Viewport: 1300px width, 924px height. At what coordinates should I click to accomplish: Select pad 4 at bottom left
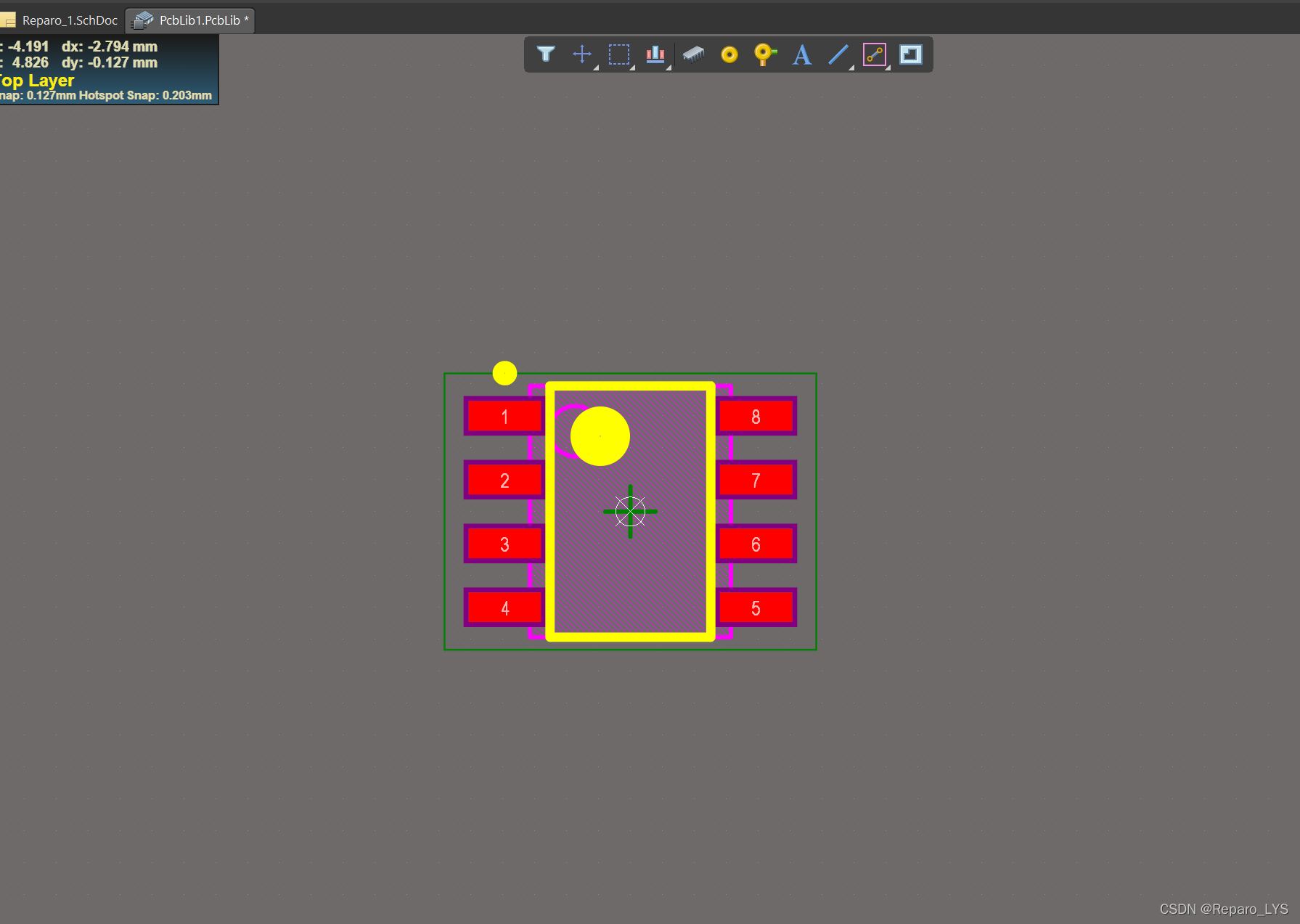[x=504, y=608]
